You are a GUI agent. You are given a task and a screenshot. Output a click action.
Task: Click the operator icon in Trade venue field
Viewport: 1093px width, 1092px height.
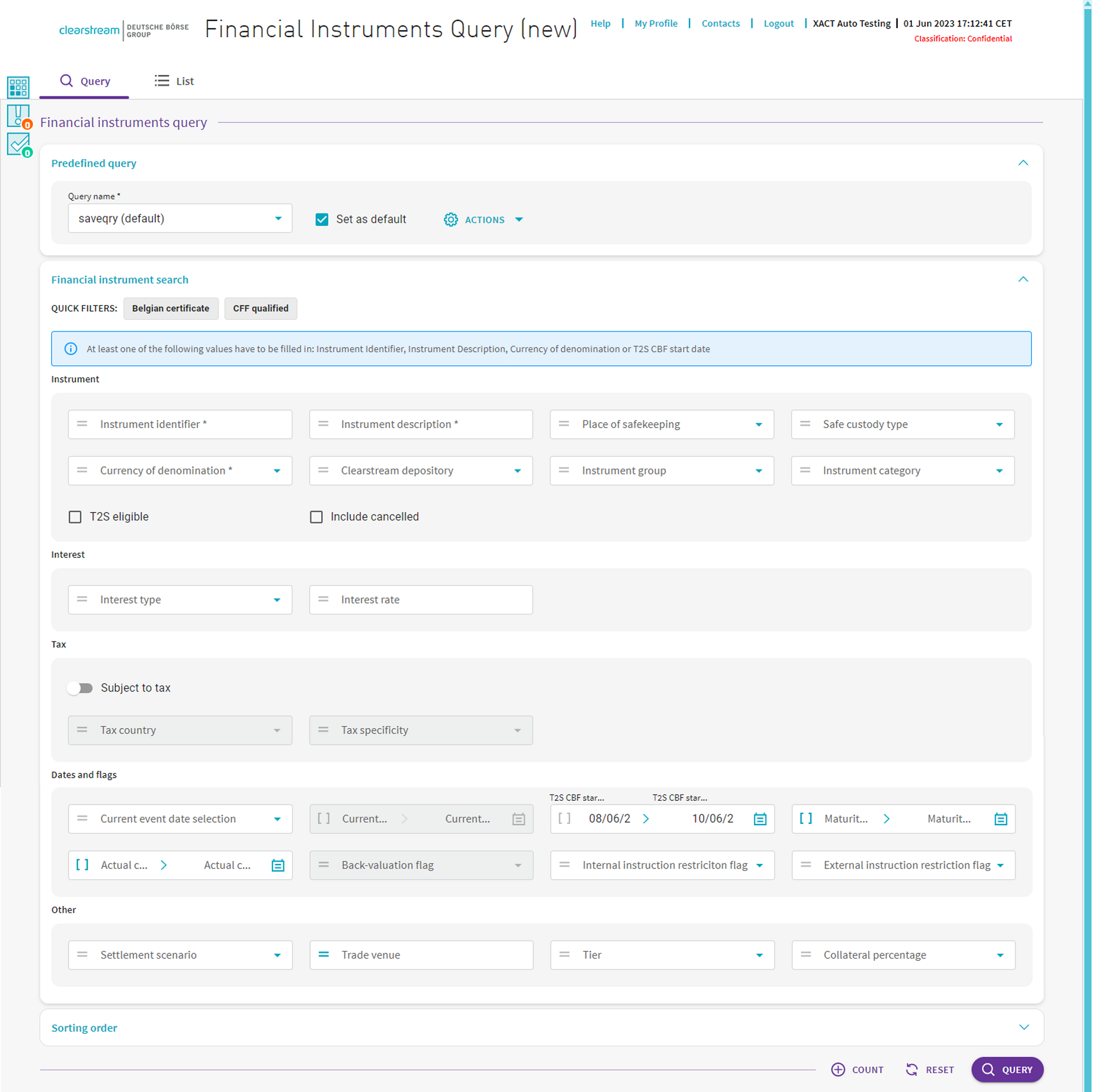click(x=324, y=954)
